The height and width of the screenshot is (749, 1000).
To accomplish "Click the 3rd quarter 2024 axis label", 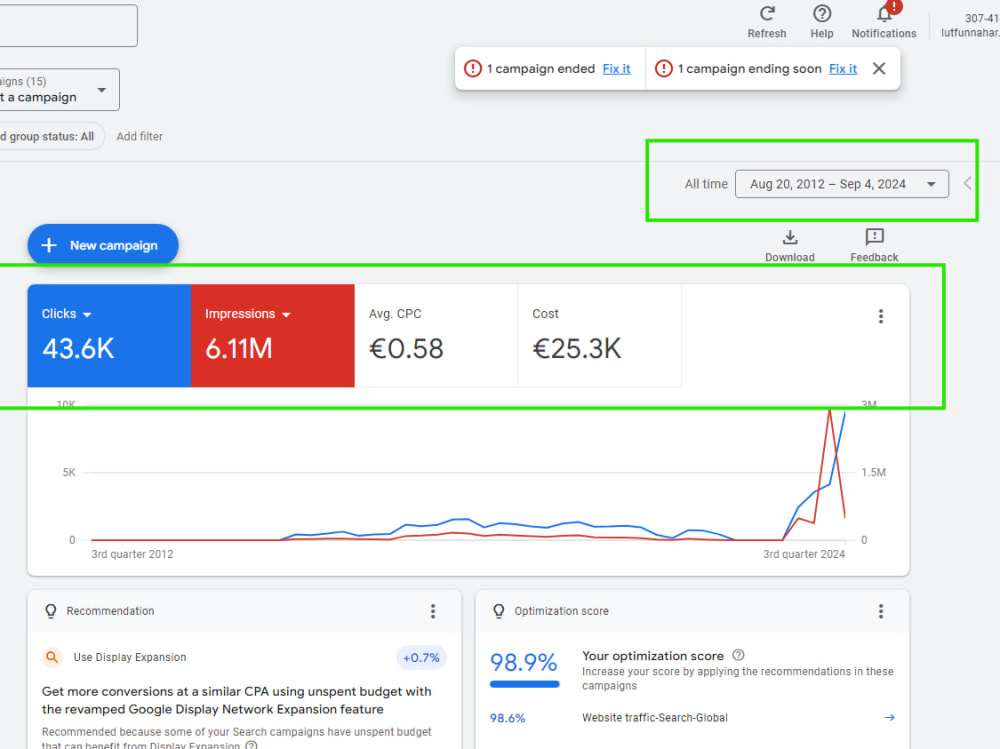I will tap(804, 554).
